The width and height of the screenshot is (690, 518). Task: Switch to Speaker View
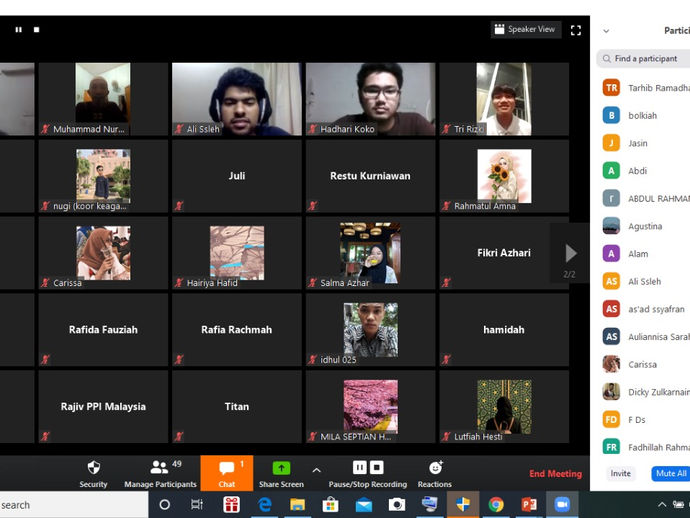click(x=525, y=29)
